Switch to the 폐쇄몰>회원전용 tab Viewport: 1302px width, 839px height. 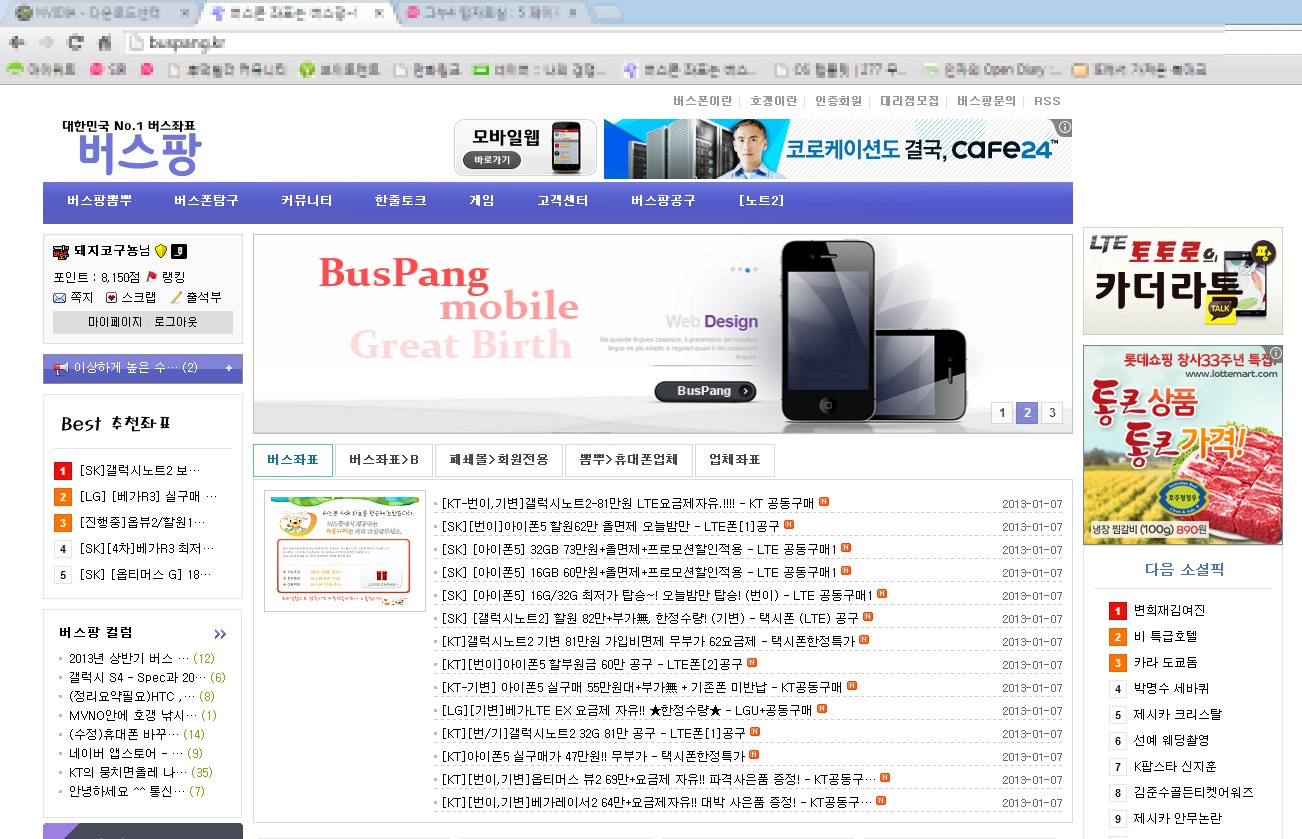click(499, 460)
